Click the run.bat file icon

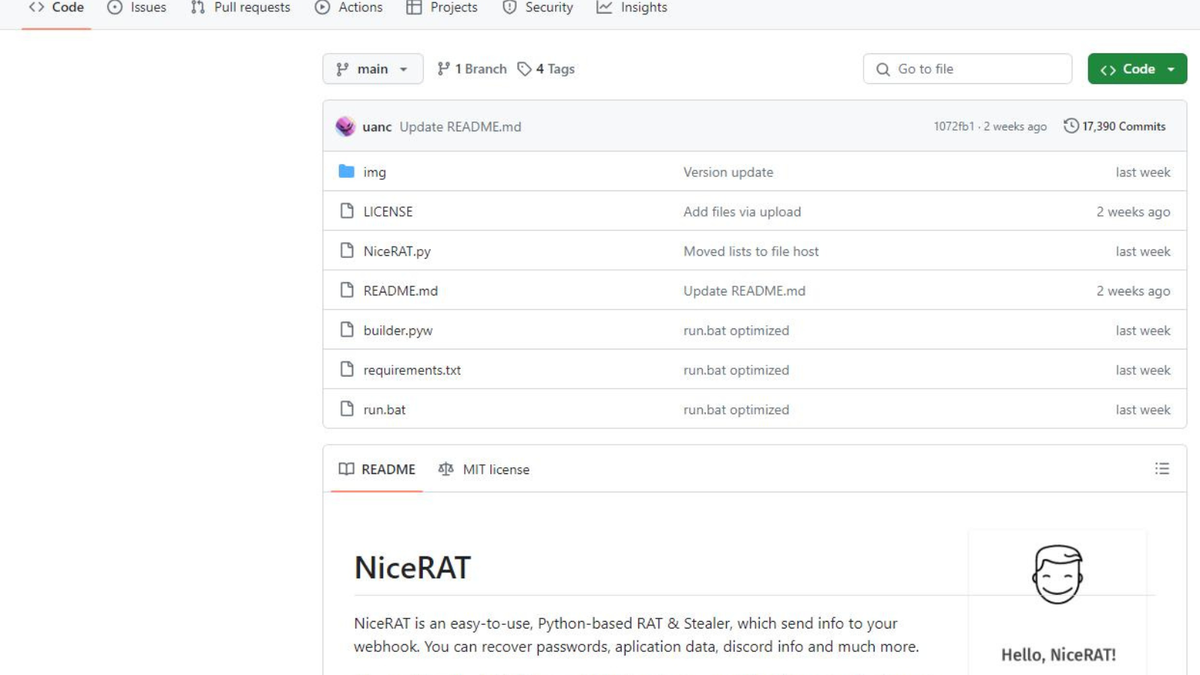347,410
